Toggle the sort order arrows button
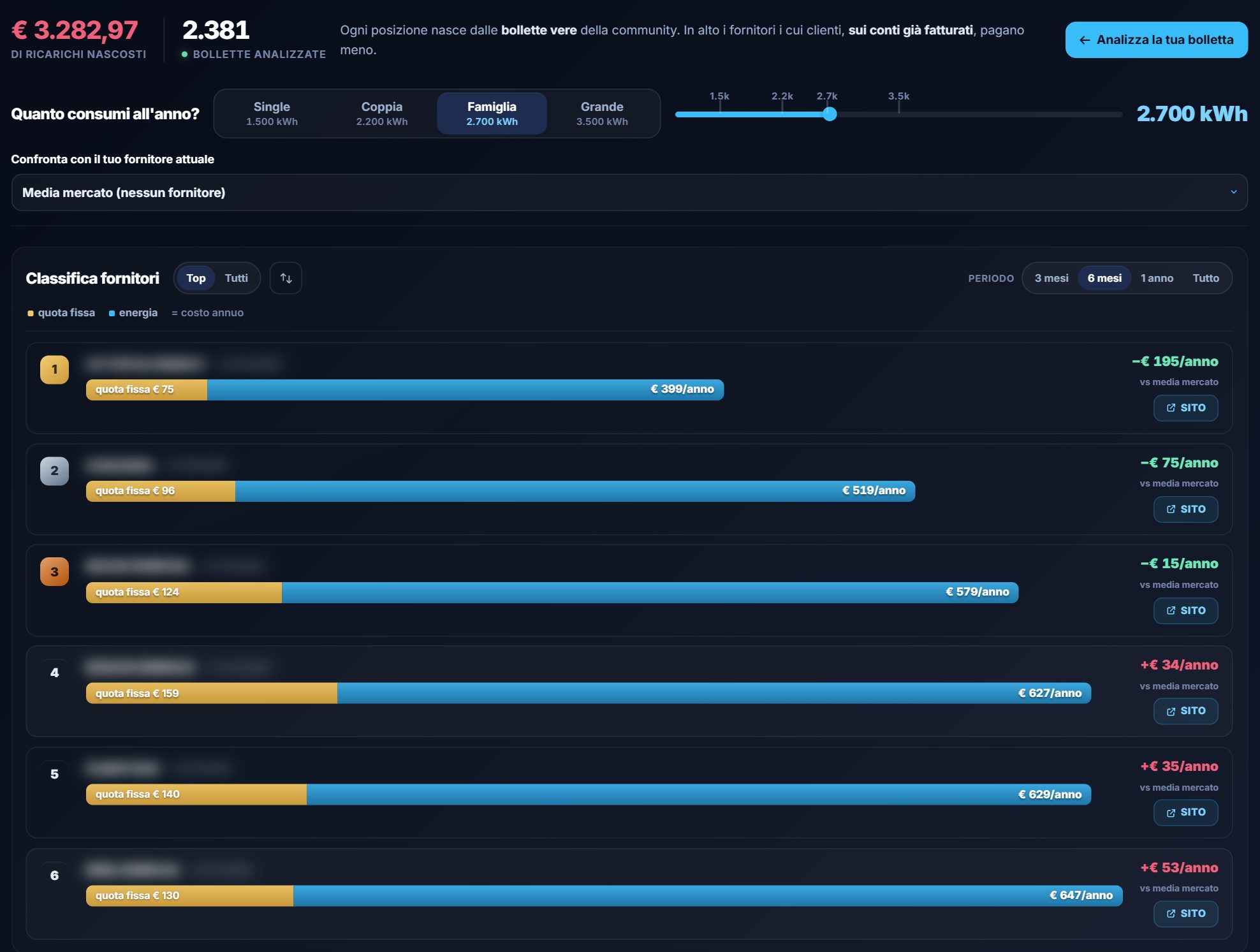This screenshot has height=952, width=1260. click(x=286, y=278)
